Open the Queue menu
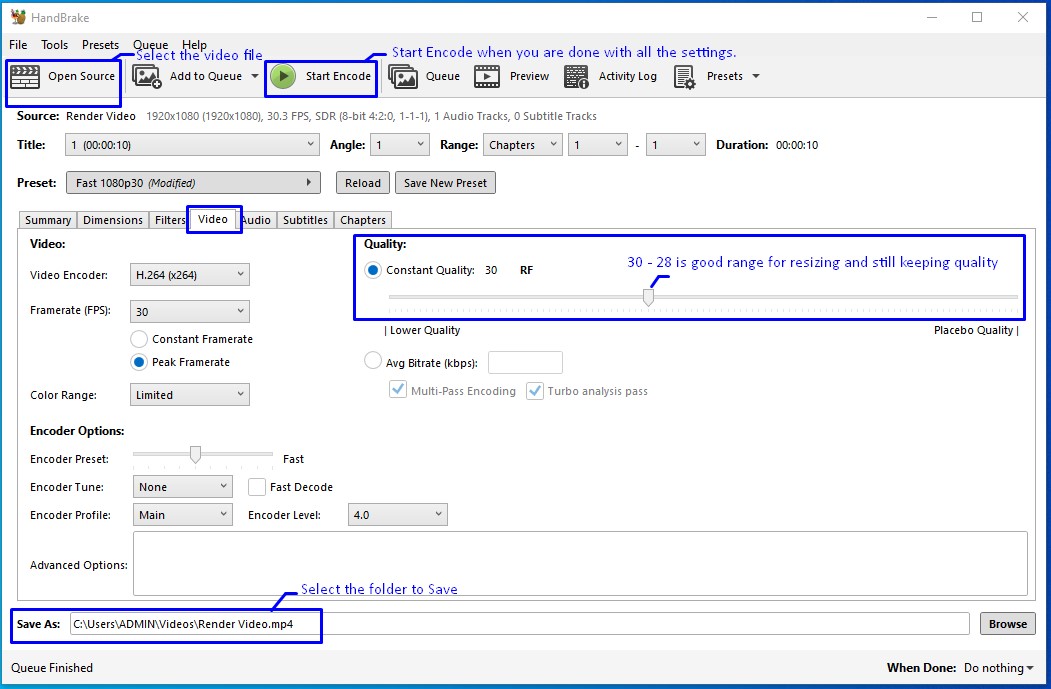 (150, 45)
